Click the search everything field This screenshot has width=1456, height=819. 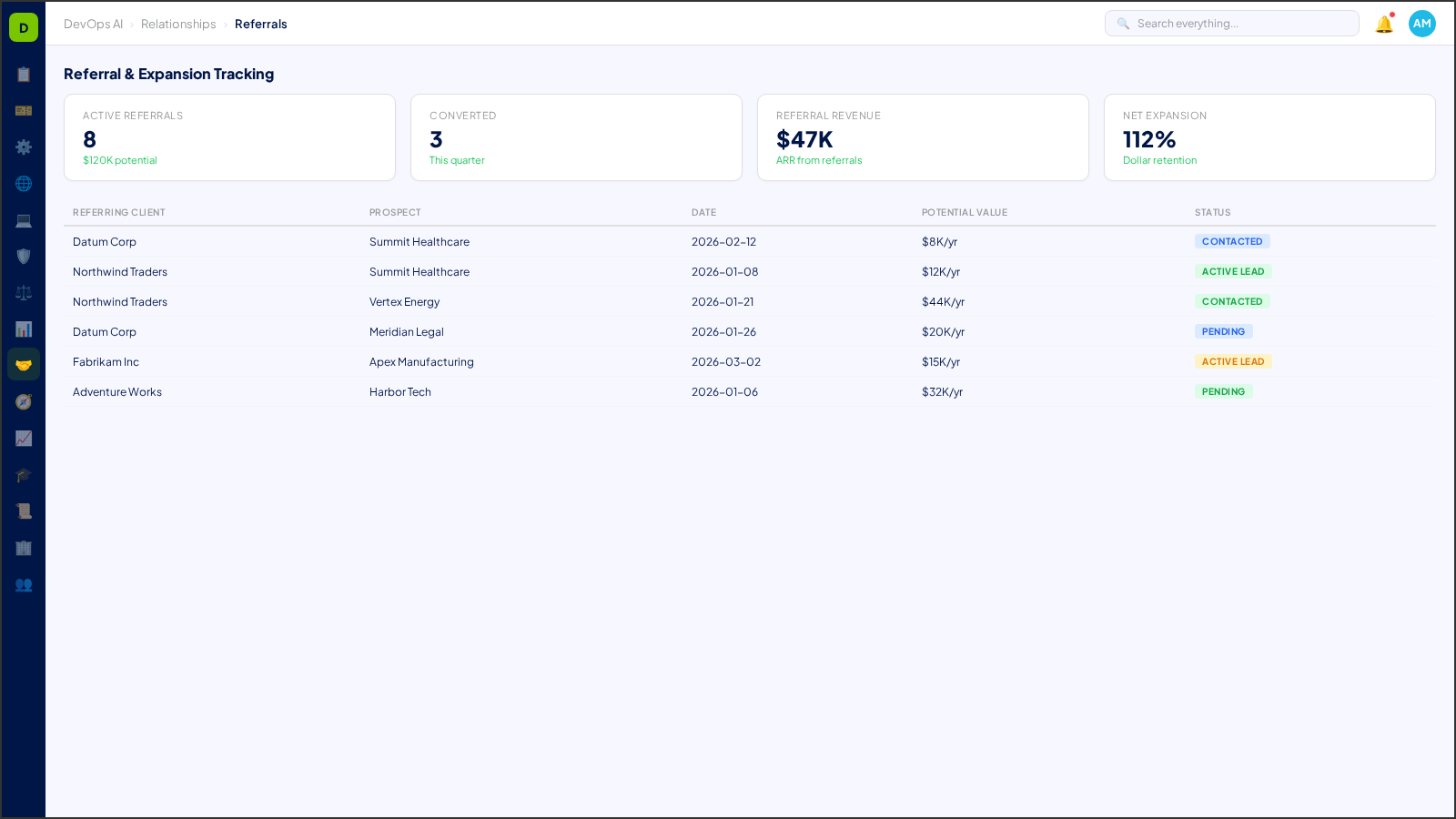click(1231, 23)
